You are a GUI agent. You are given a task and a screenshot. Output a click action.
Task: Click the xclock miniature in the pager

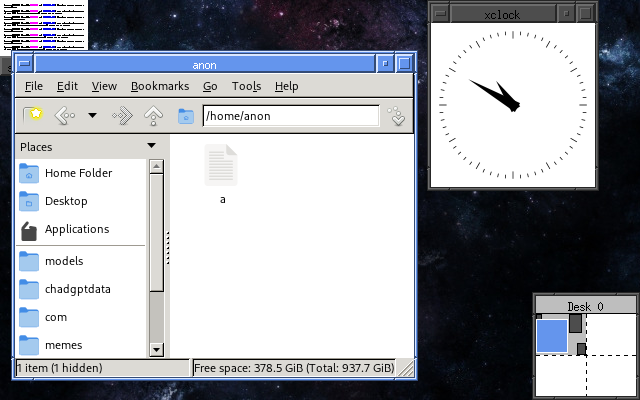pos(576,323)
